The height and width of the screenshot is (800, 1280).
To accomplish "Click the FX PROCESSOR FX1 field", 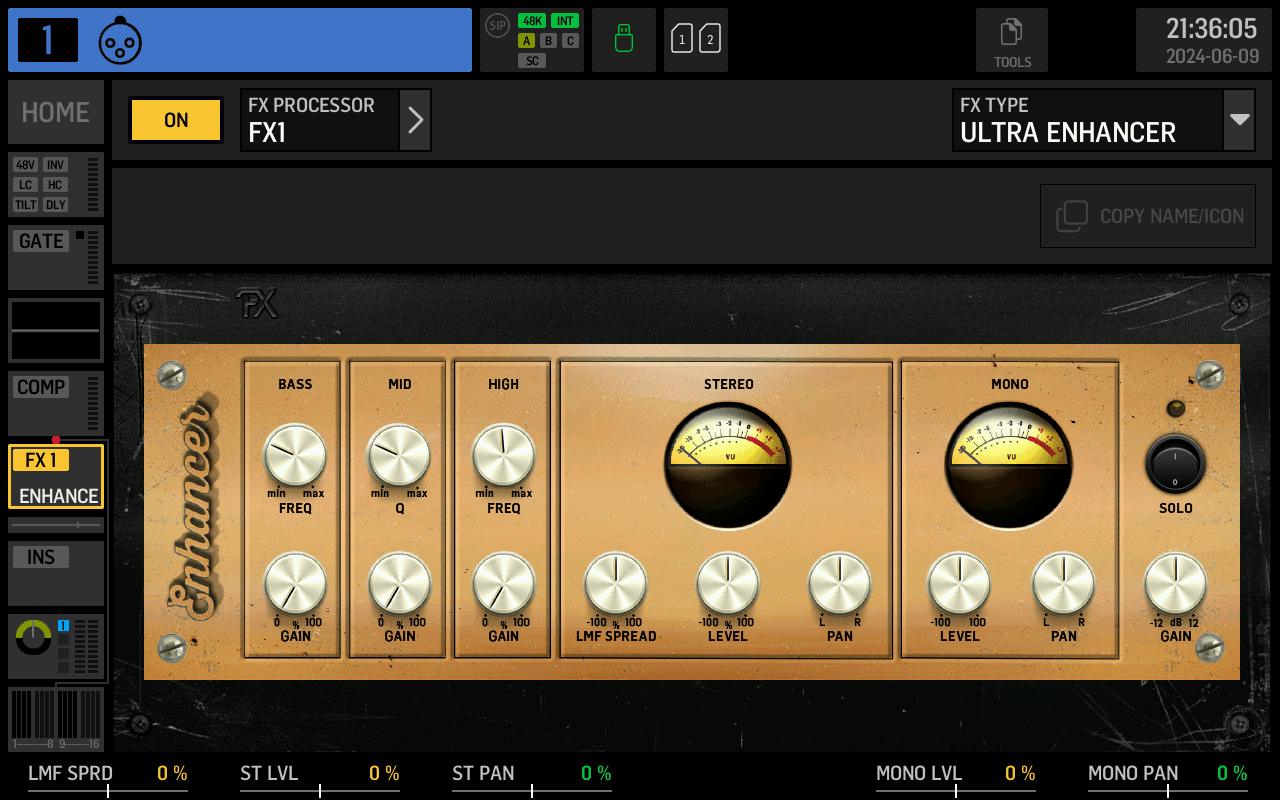I will [320, 120].
